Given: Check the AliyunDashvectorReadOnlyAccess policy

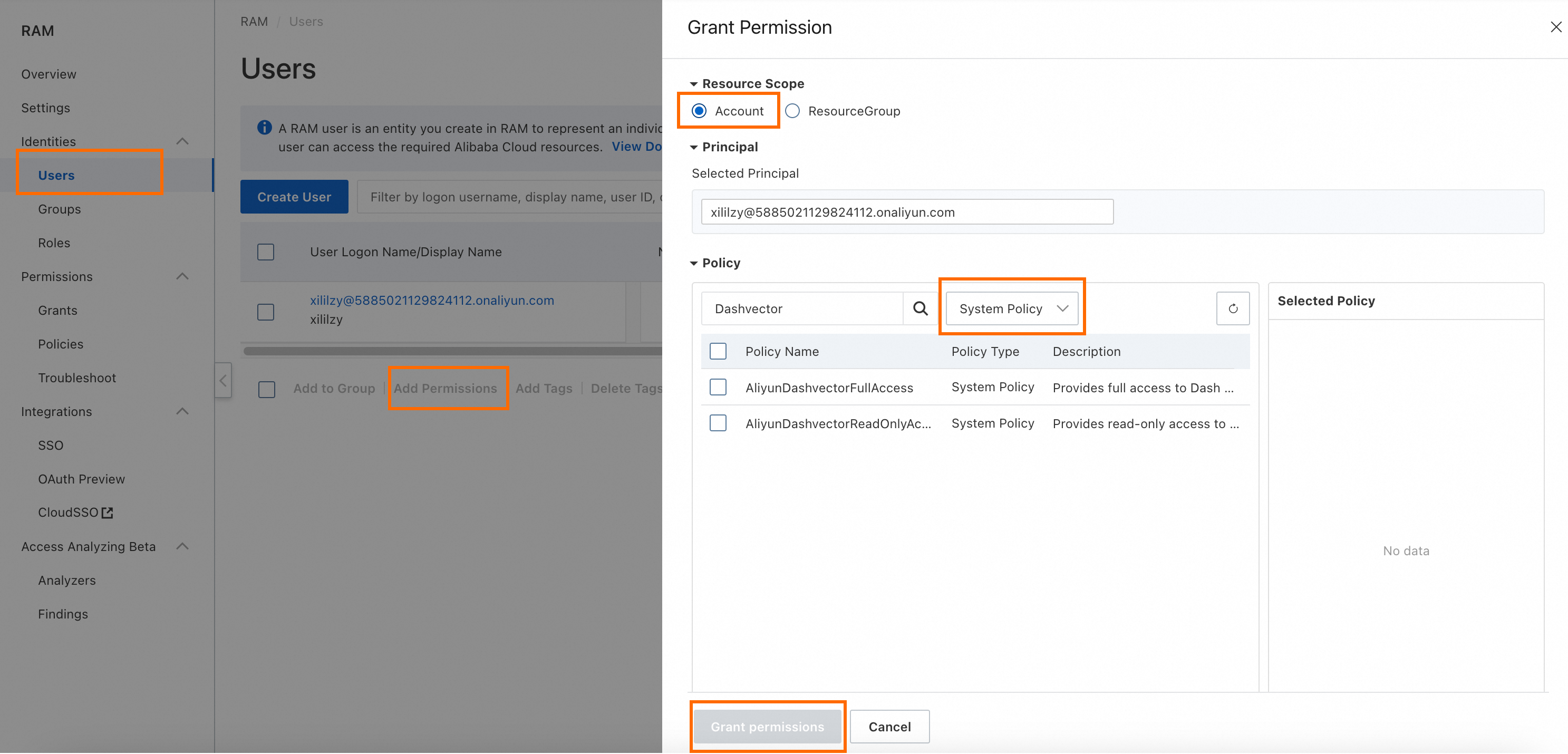Looking at the screenshot, I should pyautogui.click(x=718, y=423).
